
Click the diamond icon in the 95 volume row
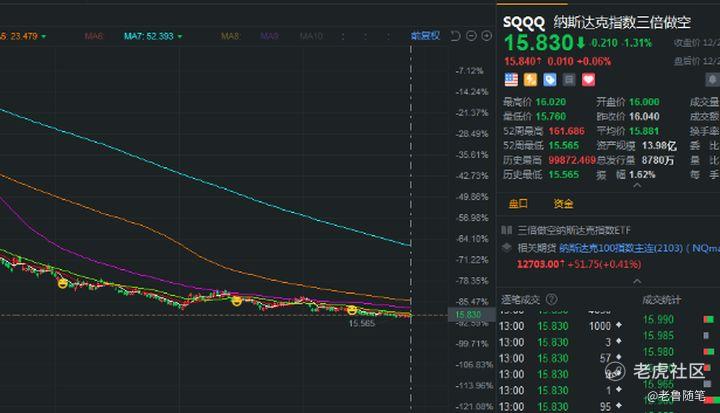click(619, 406)
